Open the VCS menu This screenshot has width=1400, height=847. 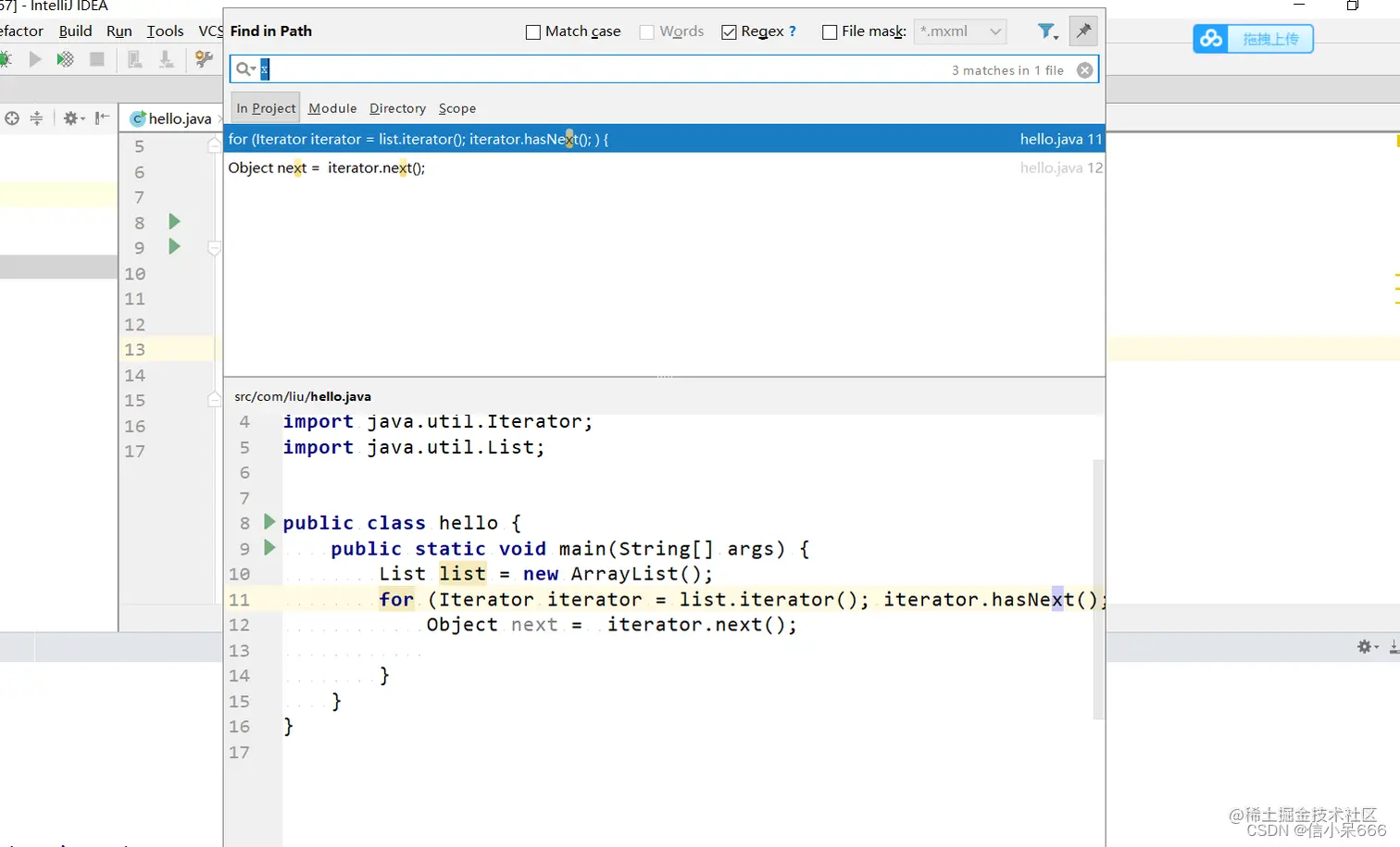[x=210, y=31]
